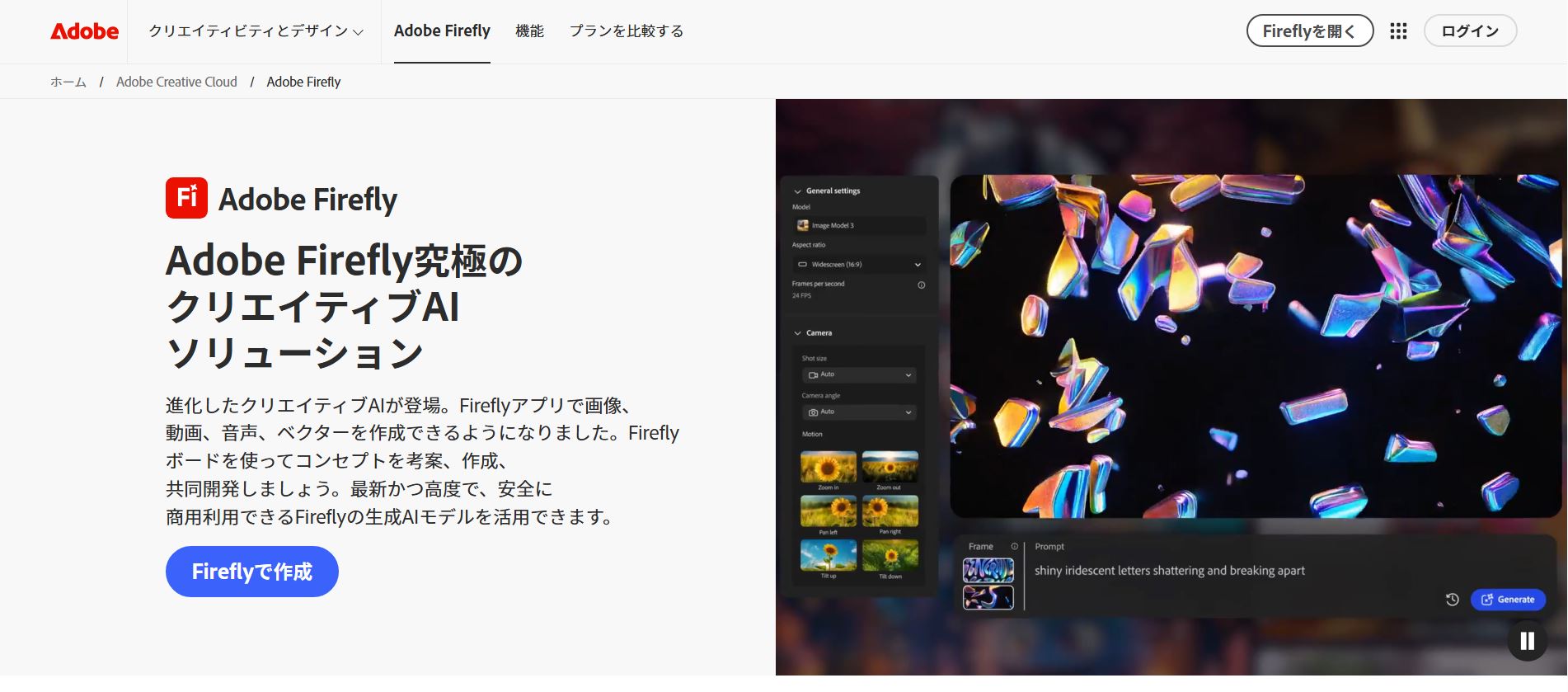Click the 'Motion' label

point(812,434)
